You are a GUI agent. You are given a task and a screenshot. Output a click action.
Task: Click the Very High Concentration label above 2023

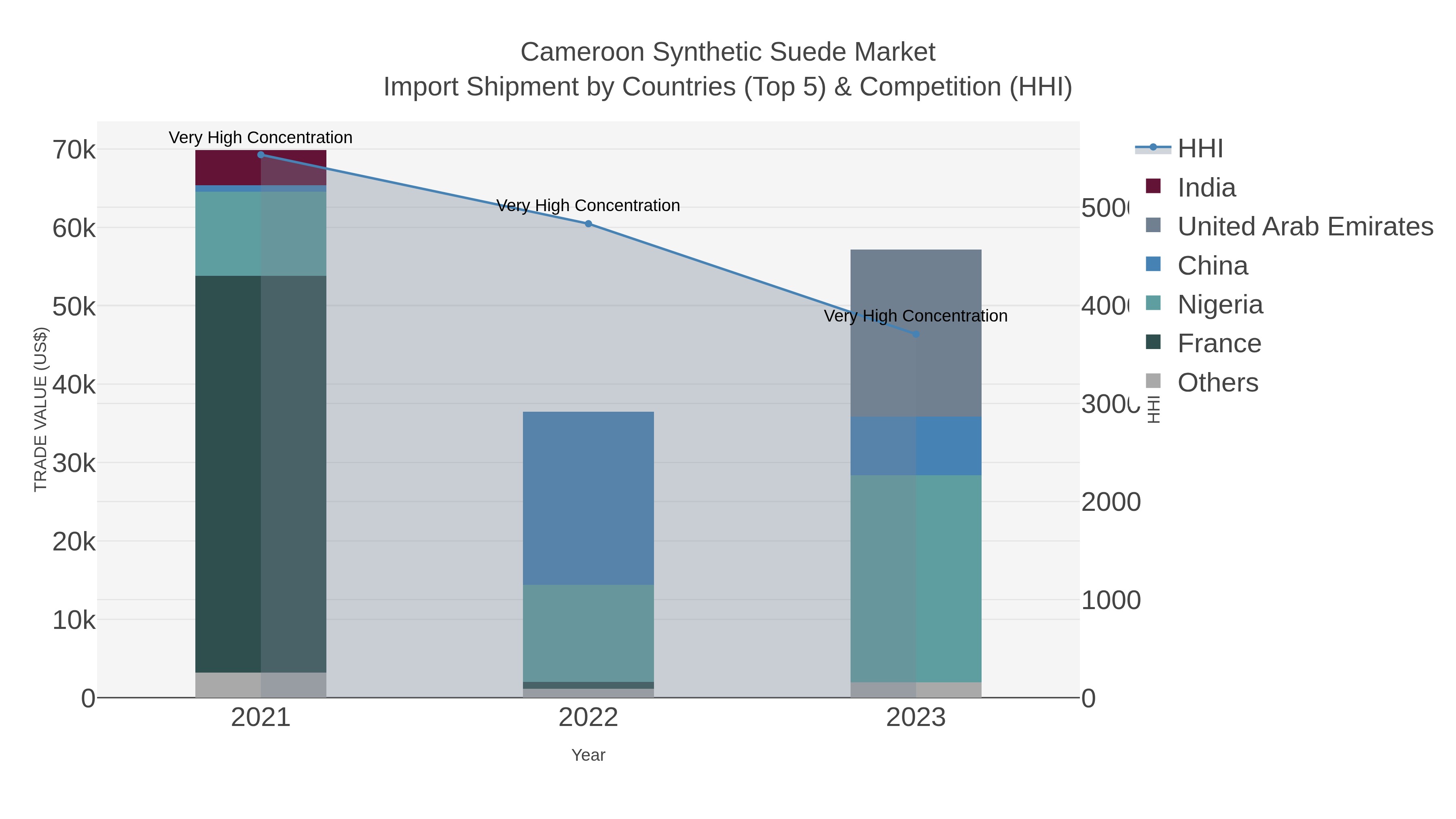tap(916, 315)
